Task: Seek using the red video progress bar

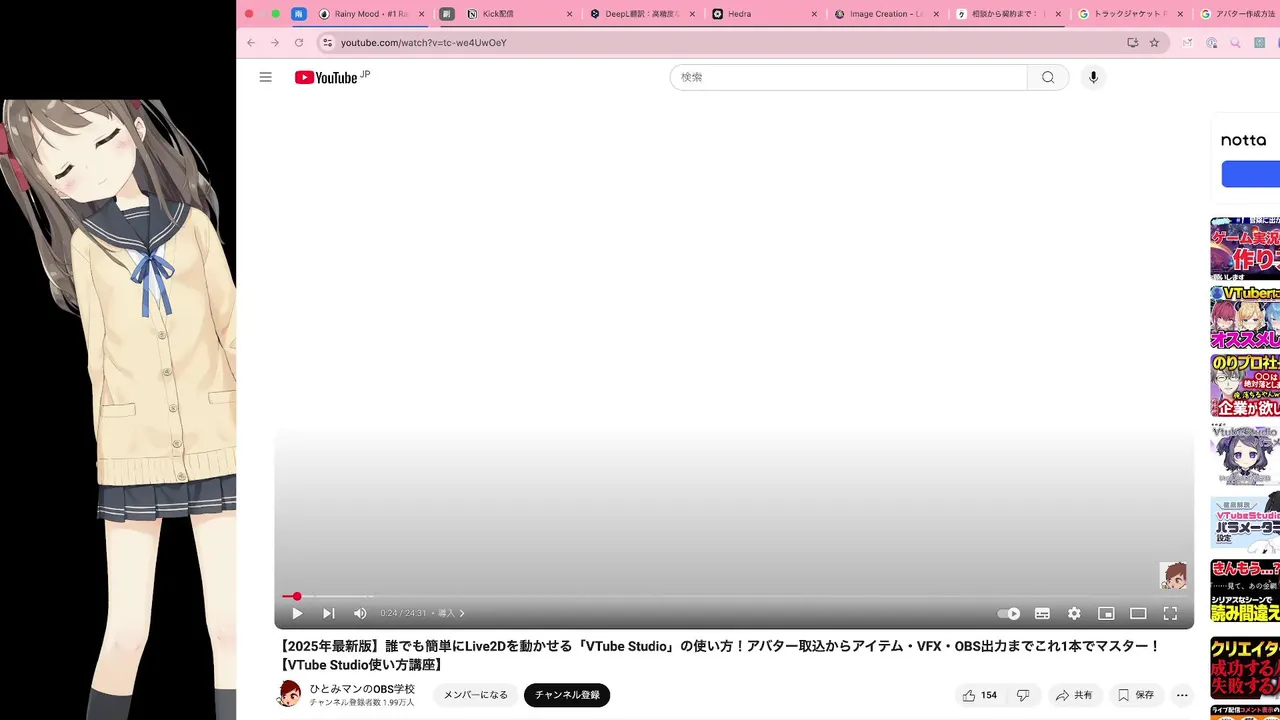Action: (x=734, y=596)
